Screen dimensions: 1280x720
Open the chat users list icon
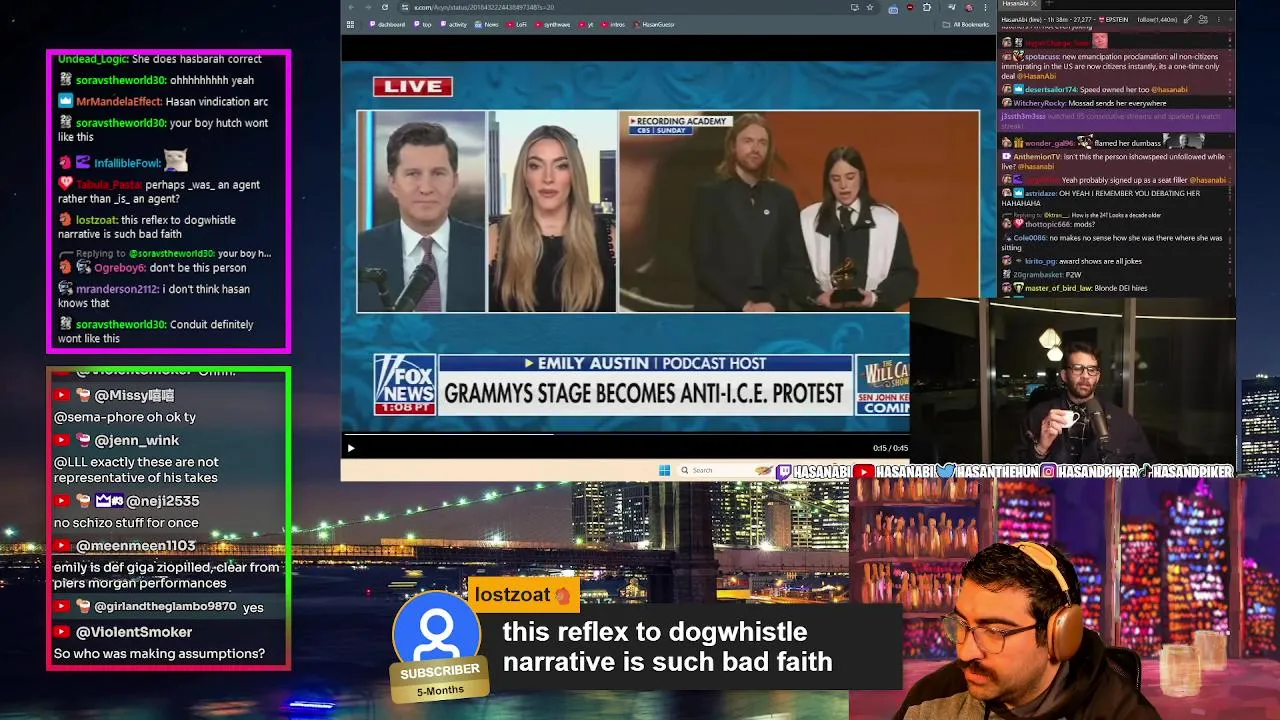(x=1204, y=19)
